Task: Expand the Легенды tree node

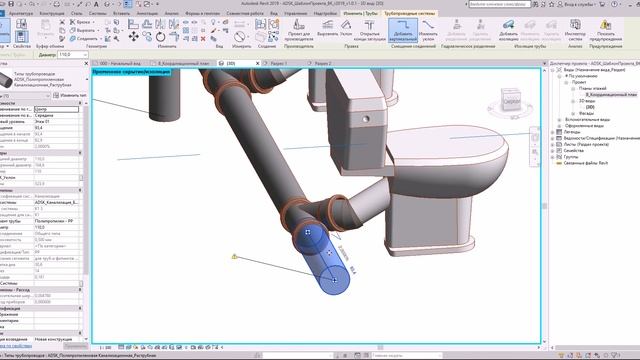Action: [553, 132]
